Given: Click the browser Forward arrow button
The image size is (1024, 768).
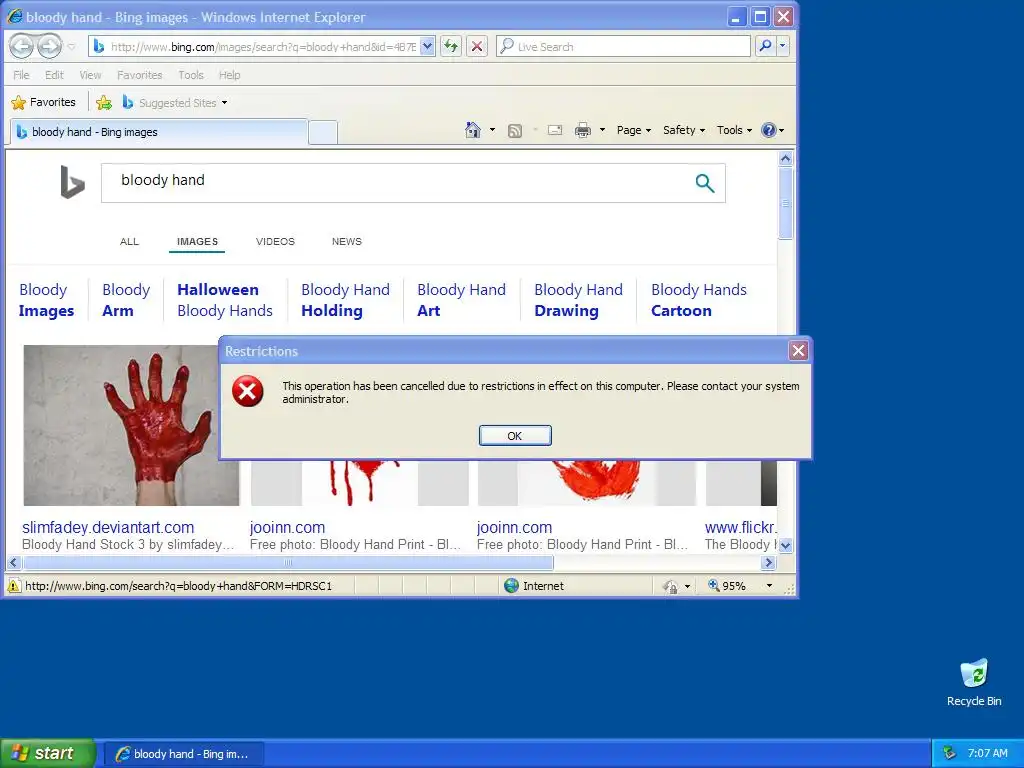Looking at the screenshot, I should (50, 46).
